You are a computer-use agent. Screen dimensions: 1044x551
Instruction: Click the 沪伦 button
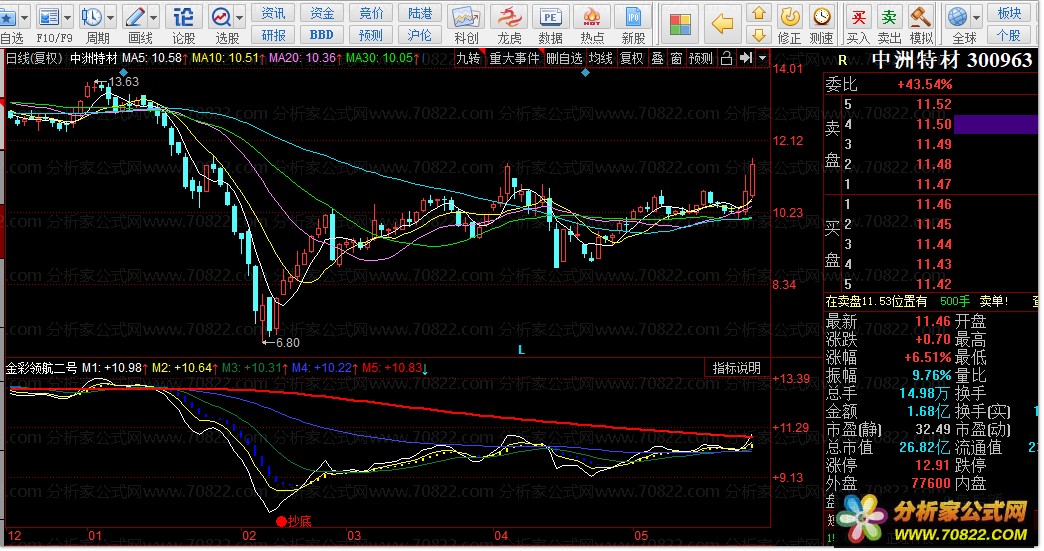[419, 35]
